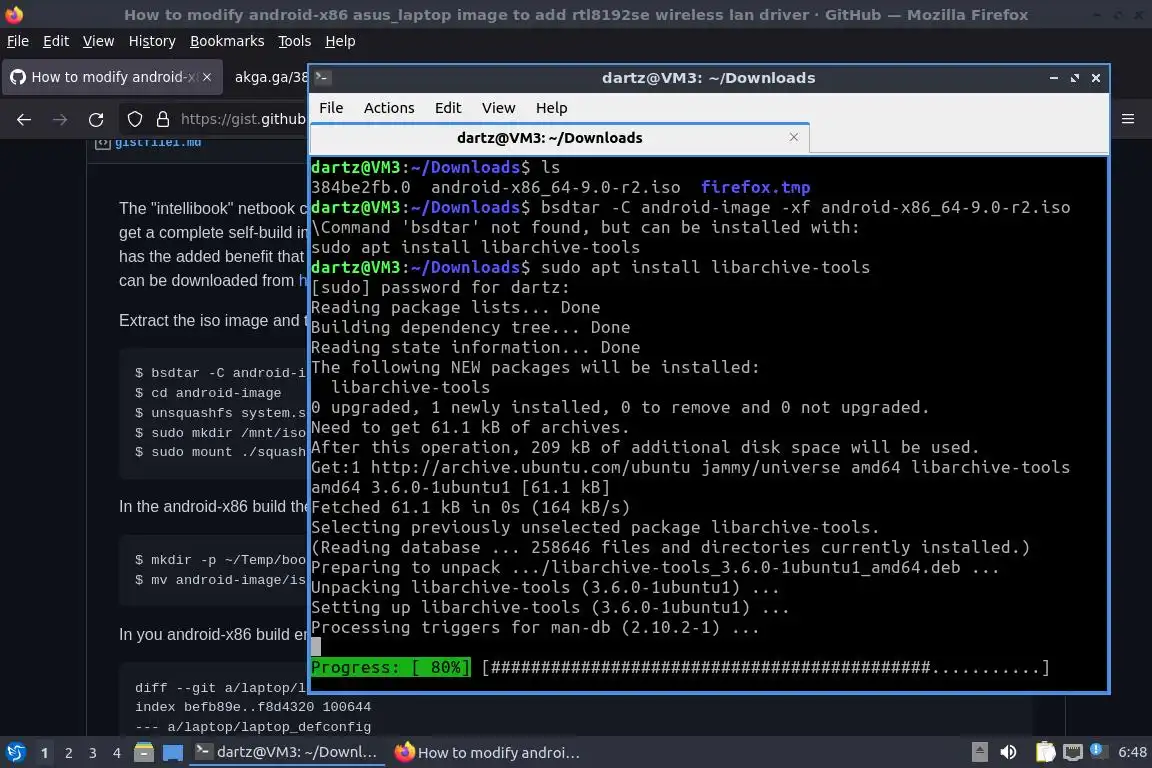Open Firefox History menu
Viewport: 1152px width, 768px height.
(x=152, y=41)
